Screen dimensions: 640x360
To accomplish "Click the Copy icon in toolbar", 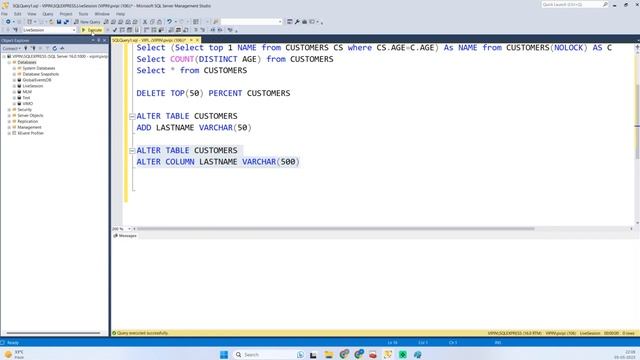I will pyautogui.click(x=152, y=22).
